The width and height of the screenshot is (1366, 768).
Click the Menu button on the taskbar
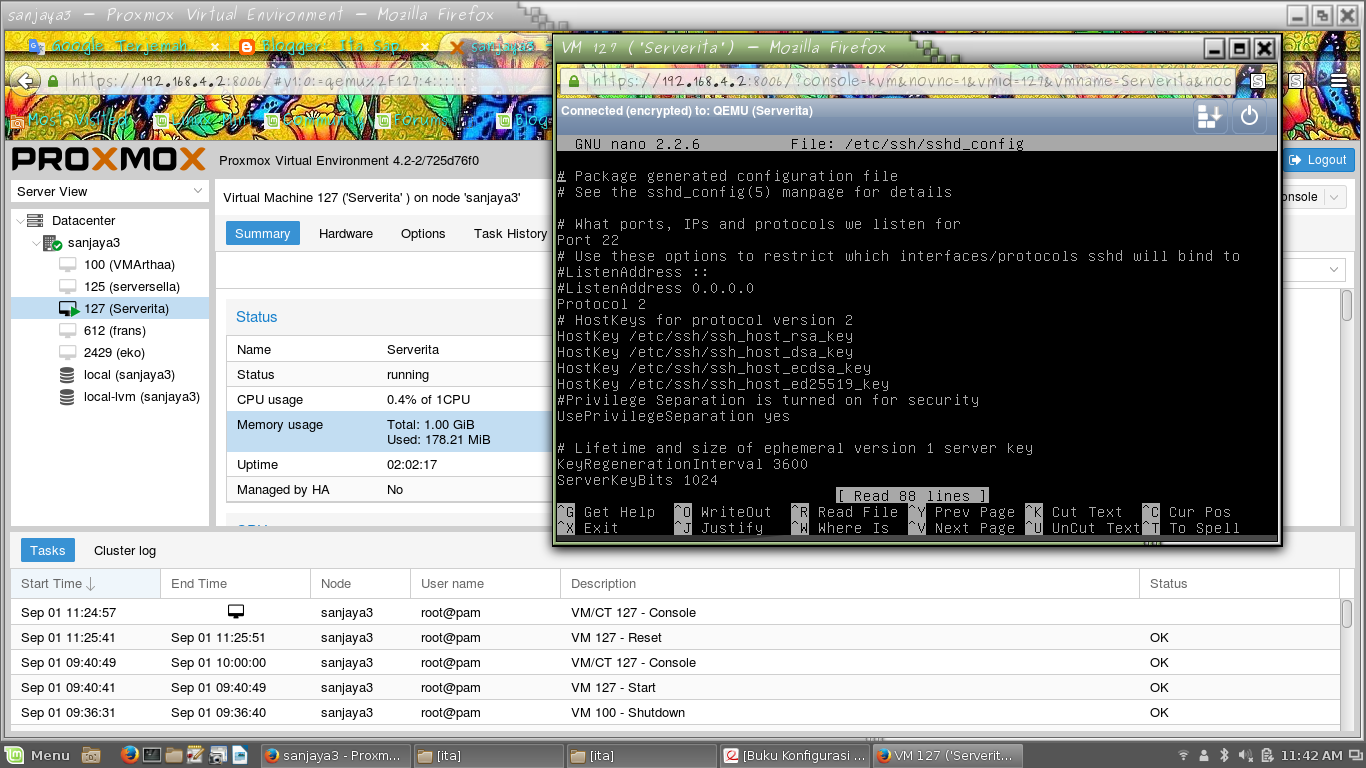click(x=38, y=755)
